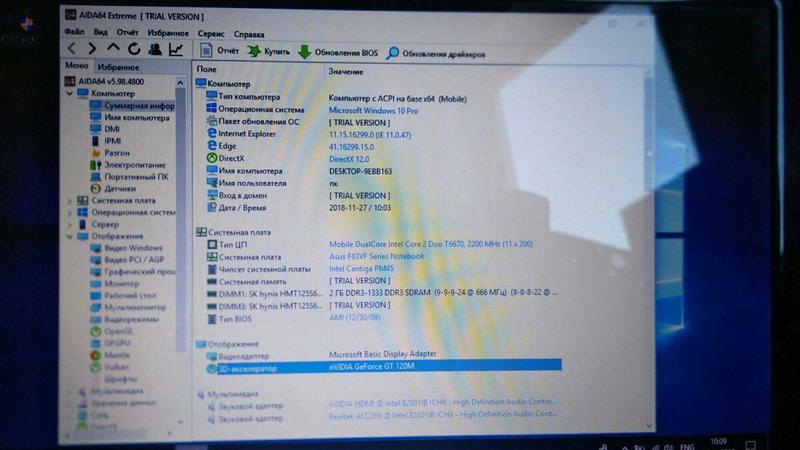
Task: Open the IPMI tree item
Action: (113, 141)
